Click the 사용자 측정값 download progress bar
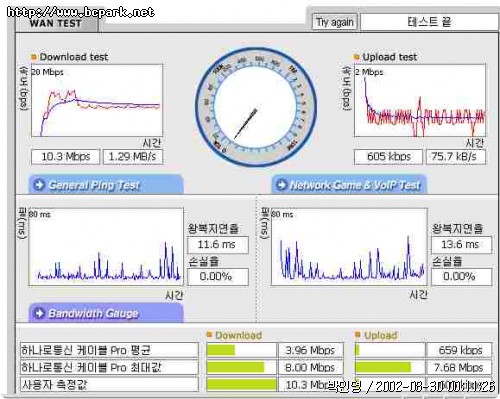The width and height of the screenshot is (500, 399). point(242,385)
